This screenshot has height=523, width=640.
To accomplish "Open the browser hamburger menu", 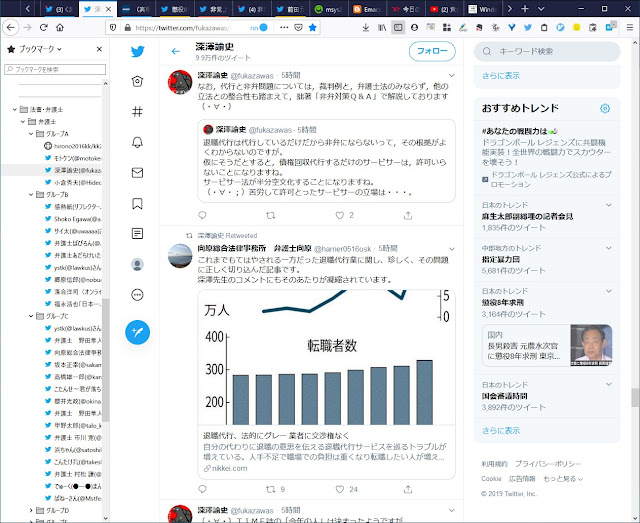I will coord(630,27).
